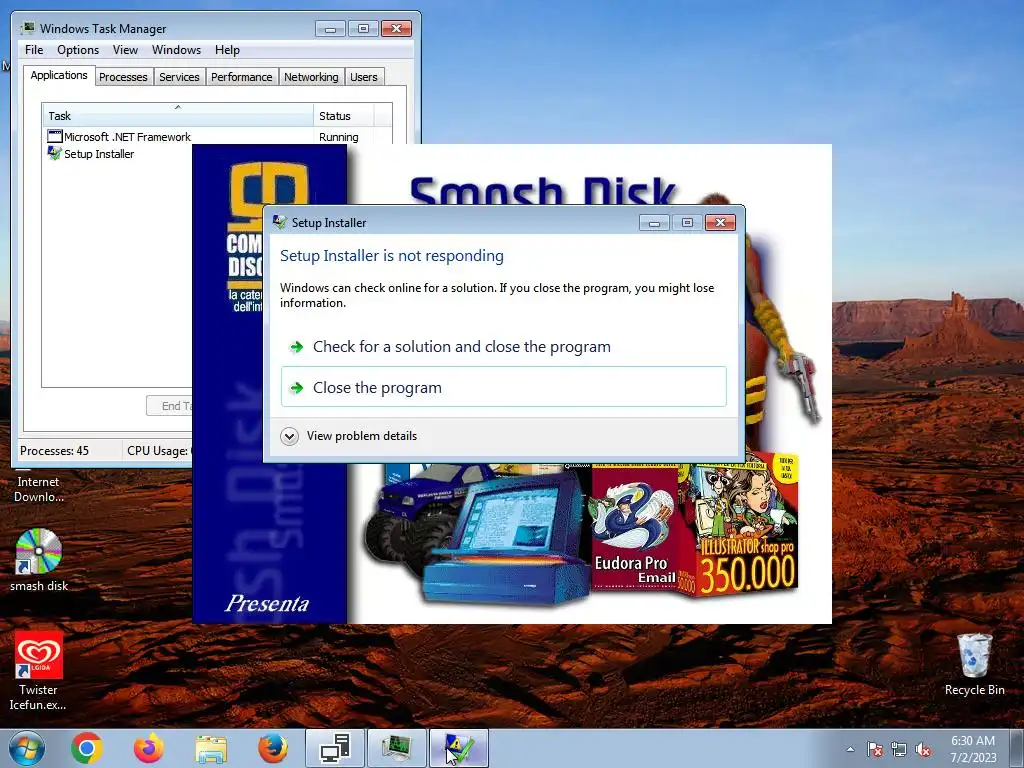1024x768 pixels.
Task: Open Recycle Bin desktop icon
Action: [974, 664]
